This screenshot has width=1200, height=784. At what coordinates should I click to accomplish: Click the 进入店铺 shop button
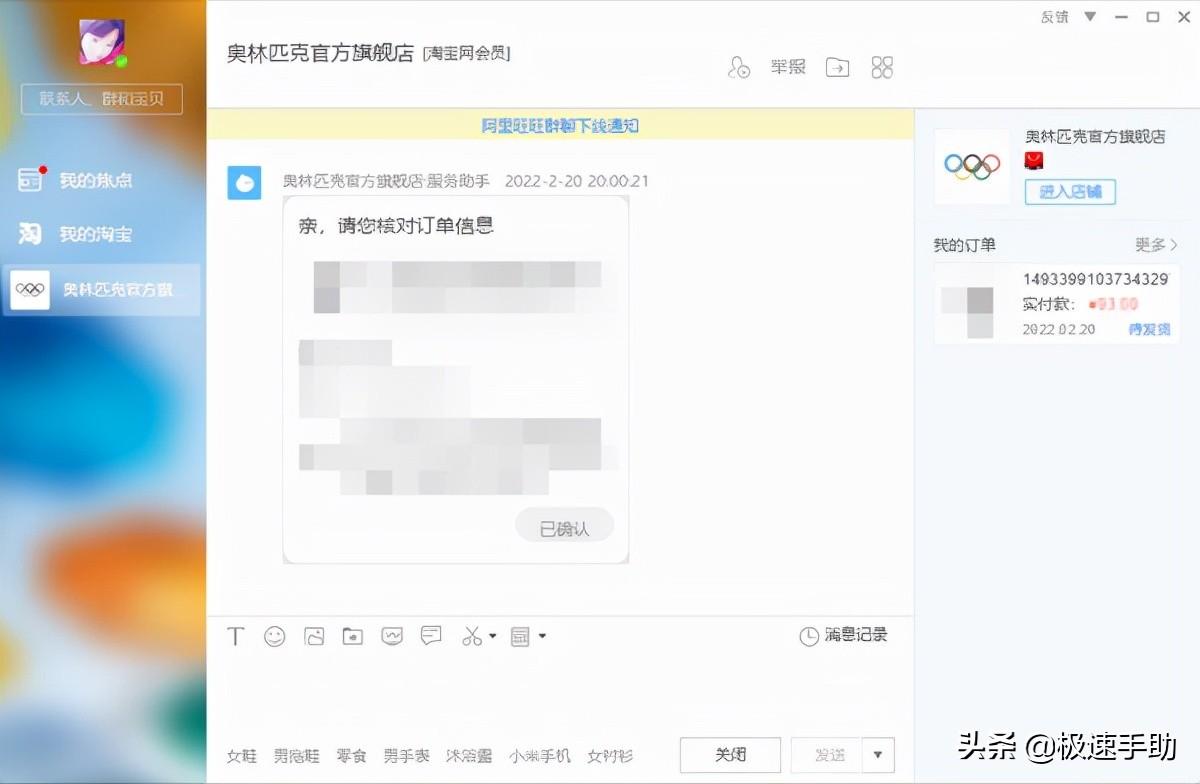[1069, 192]
